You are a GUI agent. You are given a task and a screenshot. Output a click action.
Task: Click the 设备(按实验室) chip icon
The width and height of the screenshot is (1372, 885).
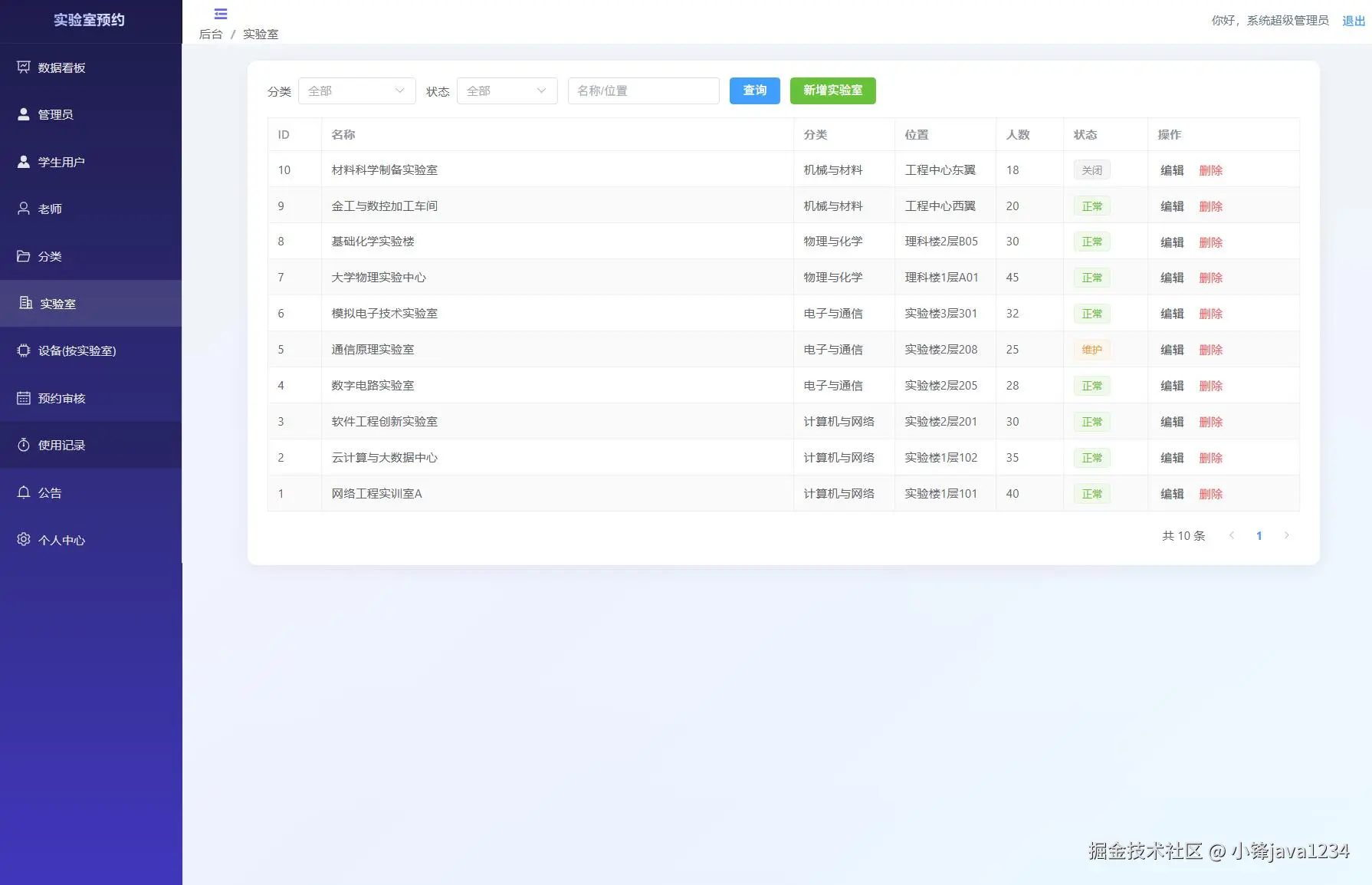(24, 350)
